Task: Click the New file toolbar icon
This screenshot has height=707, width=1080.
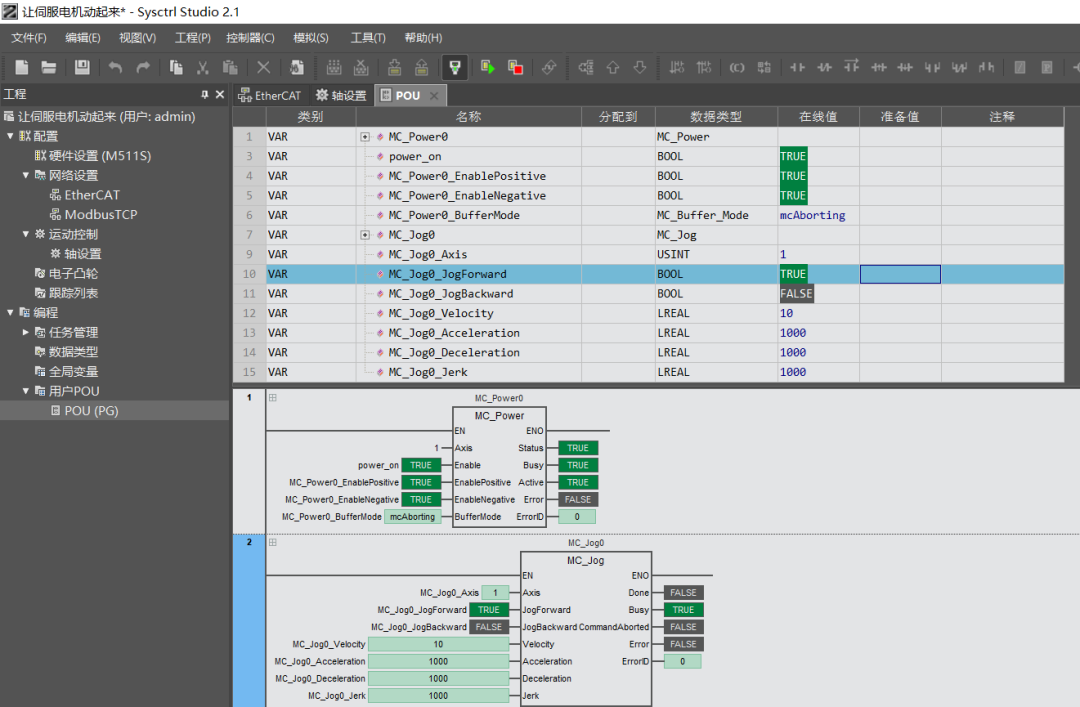Action: (21, 67)
